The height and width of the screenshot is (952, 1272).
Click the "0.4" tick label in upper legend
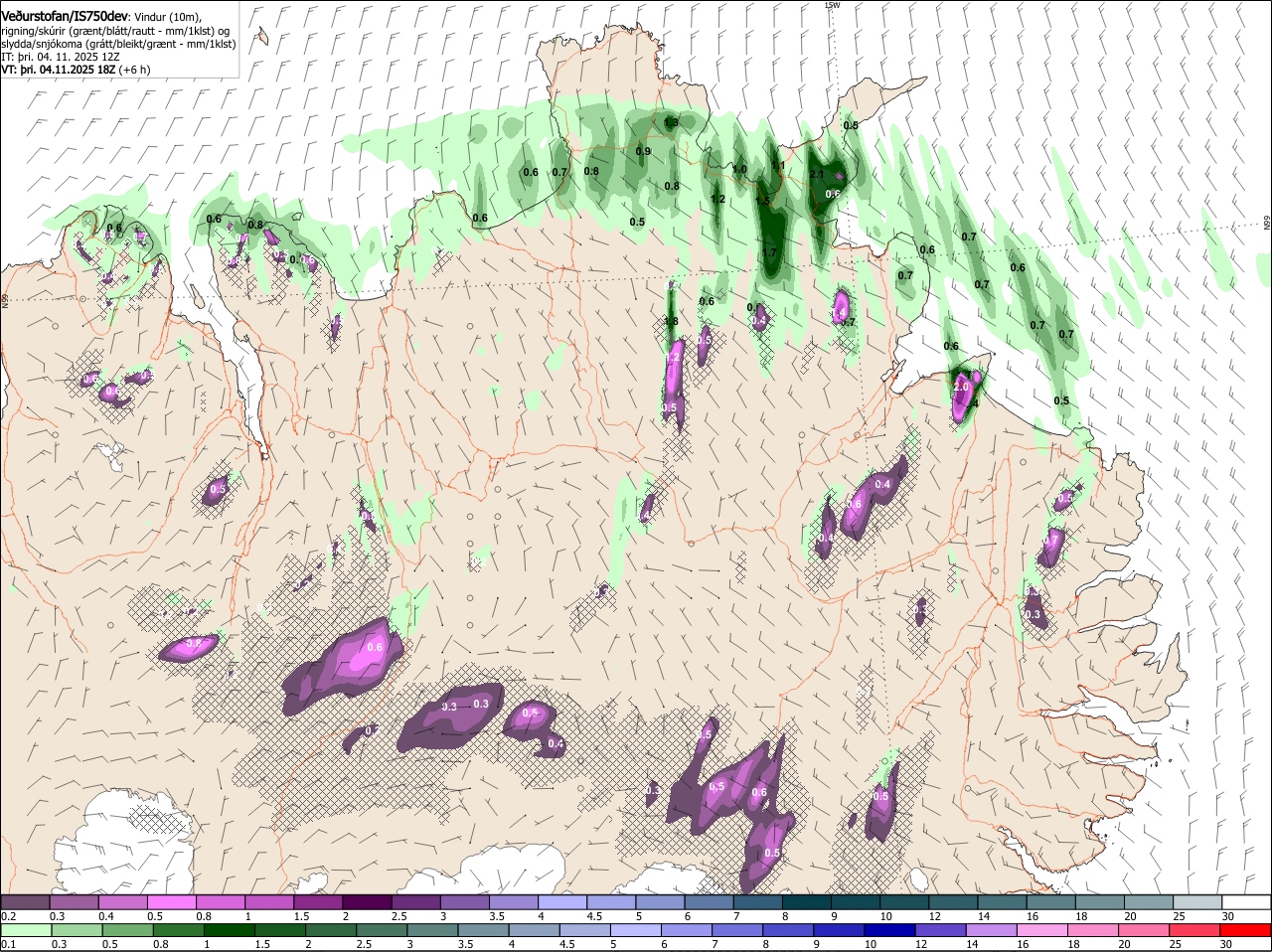click(x=106, y=916)
